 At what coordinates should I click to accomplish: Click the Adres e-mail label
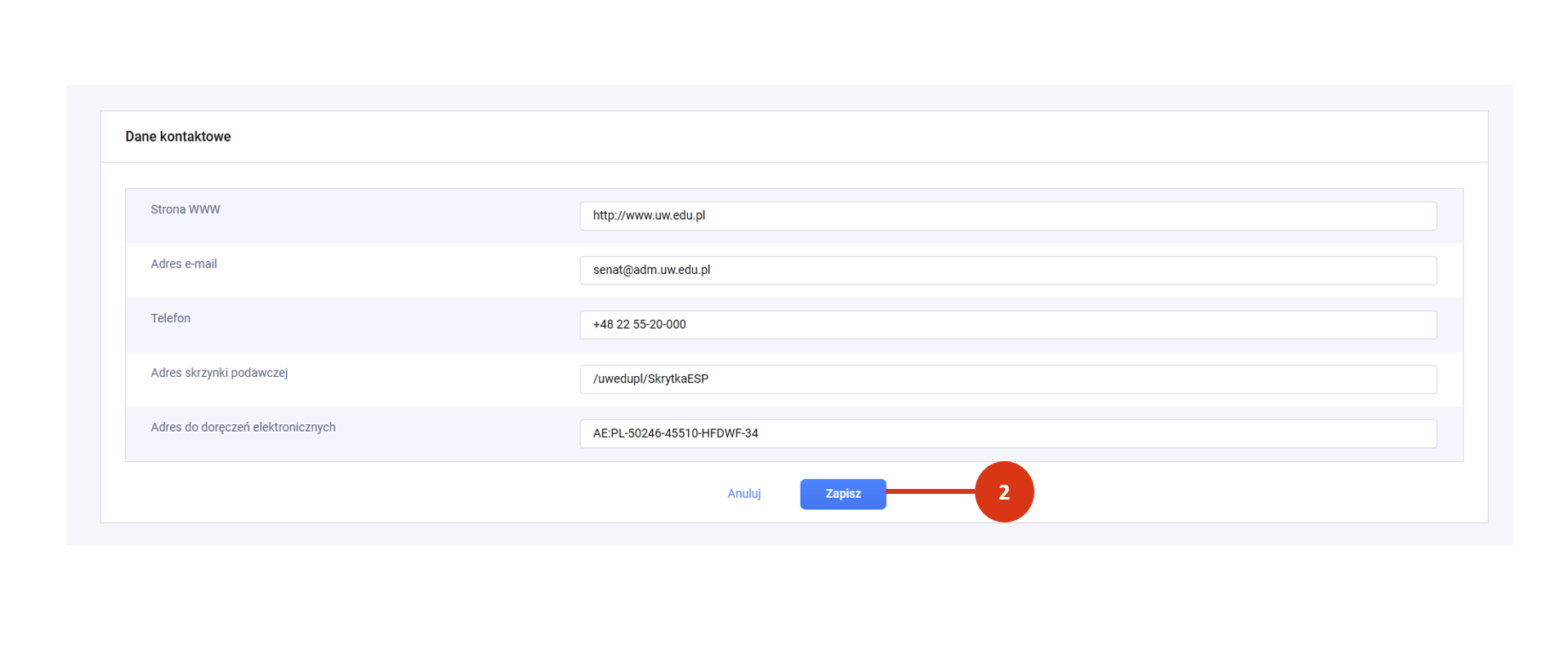coord(184,264)
